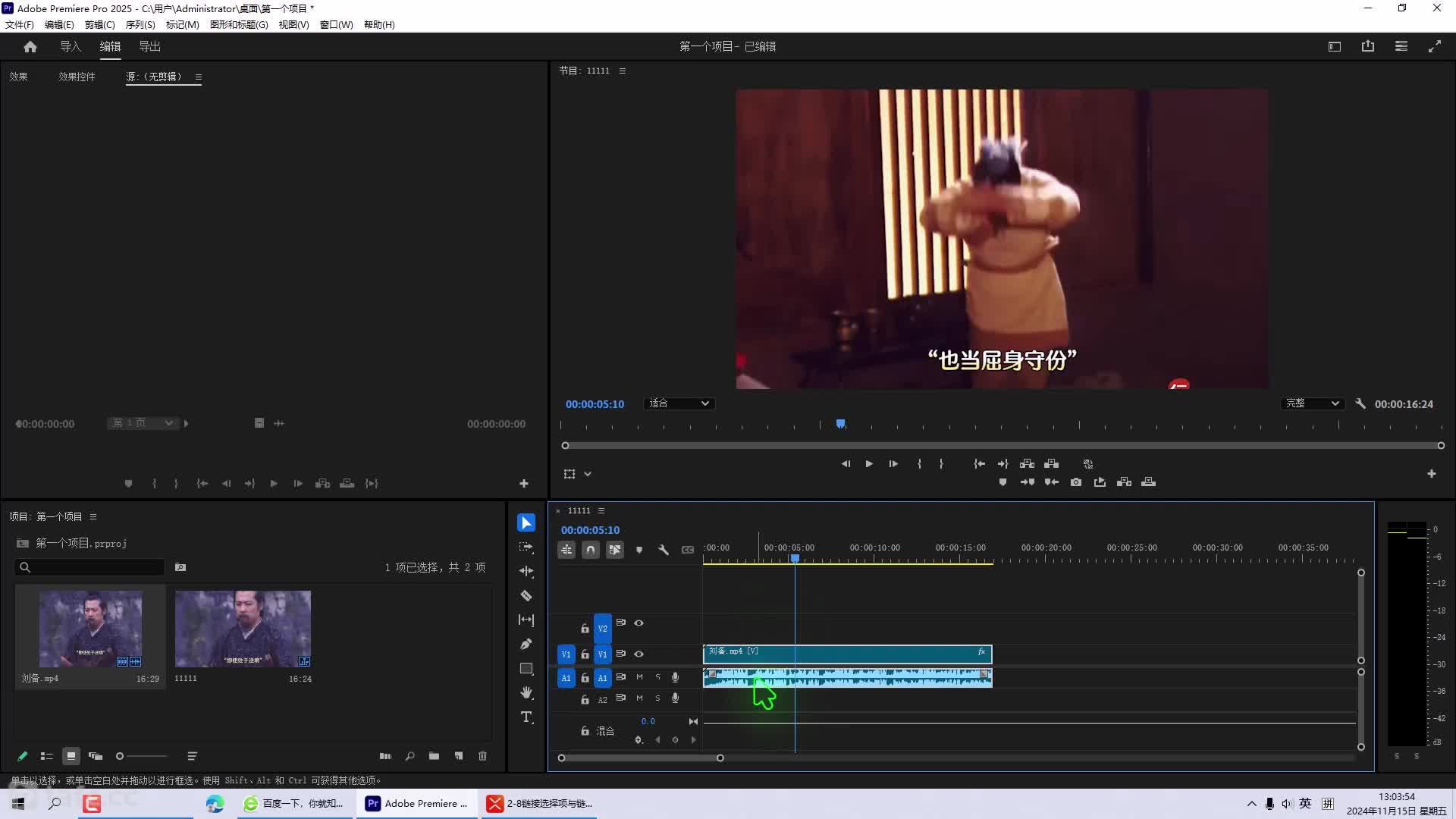Open the Find magnifier in project panel
Image resolution: width=1456 pixels, height=819 pixels.
pos(409,756)
